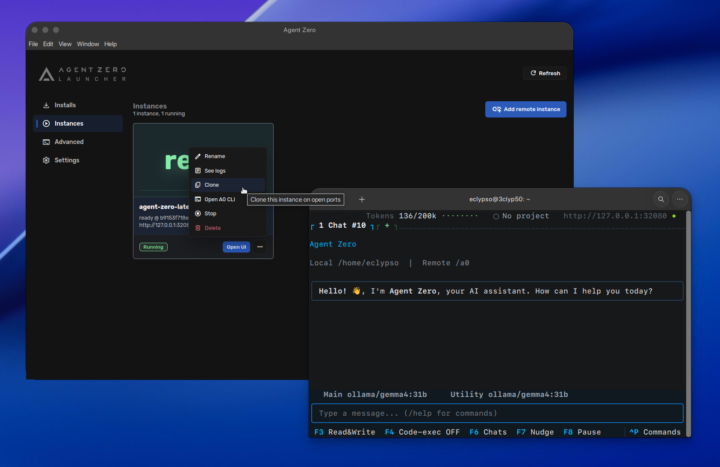Click the logs icon beside See logs
Image resolution: width=720 pixels, height=467 pixels.
pyautogui.click(x=198, y=170)
